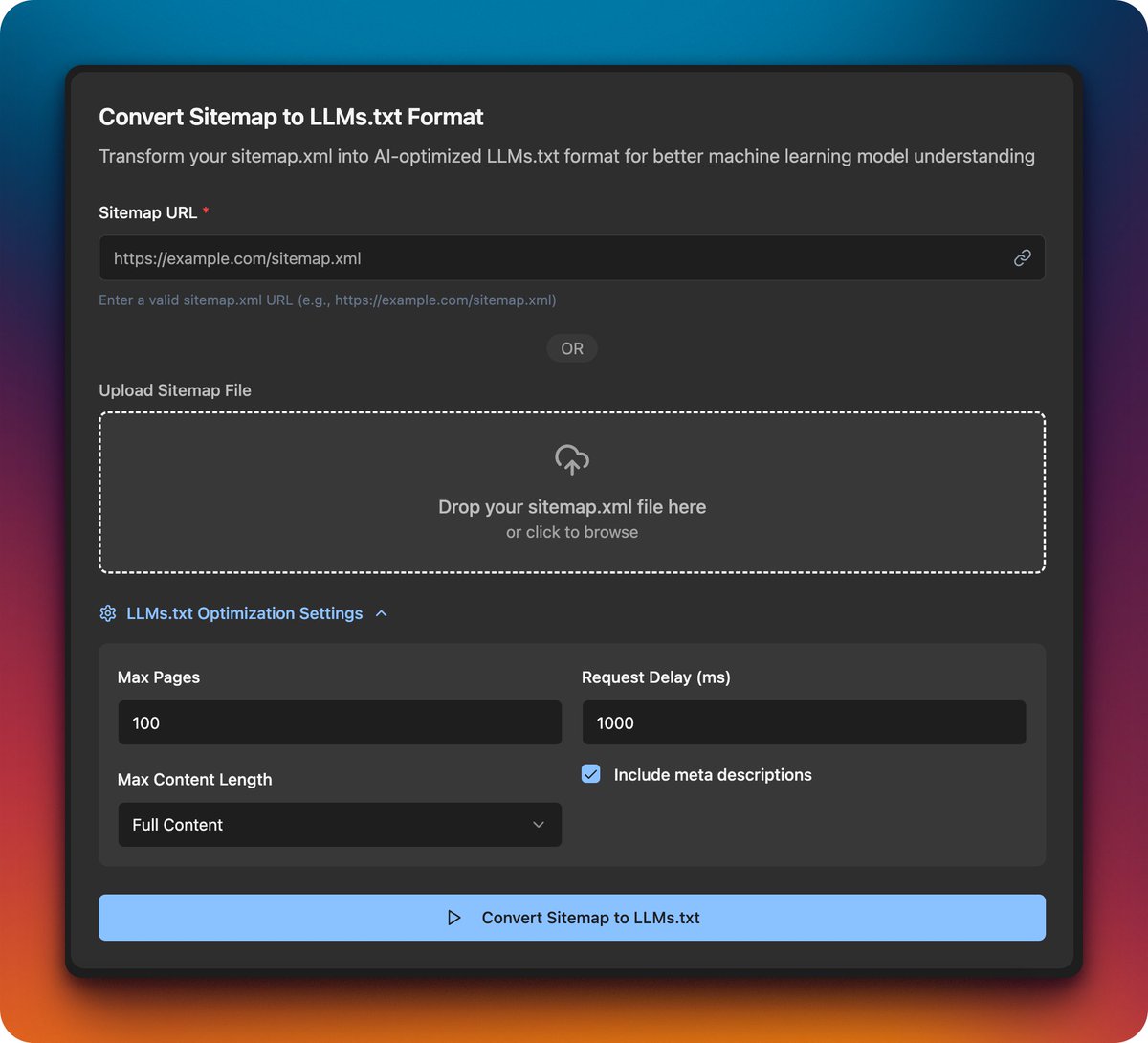Click the 'Sitemap URL' label

pyautogui.click(x=148, y=212)
